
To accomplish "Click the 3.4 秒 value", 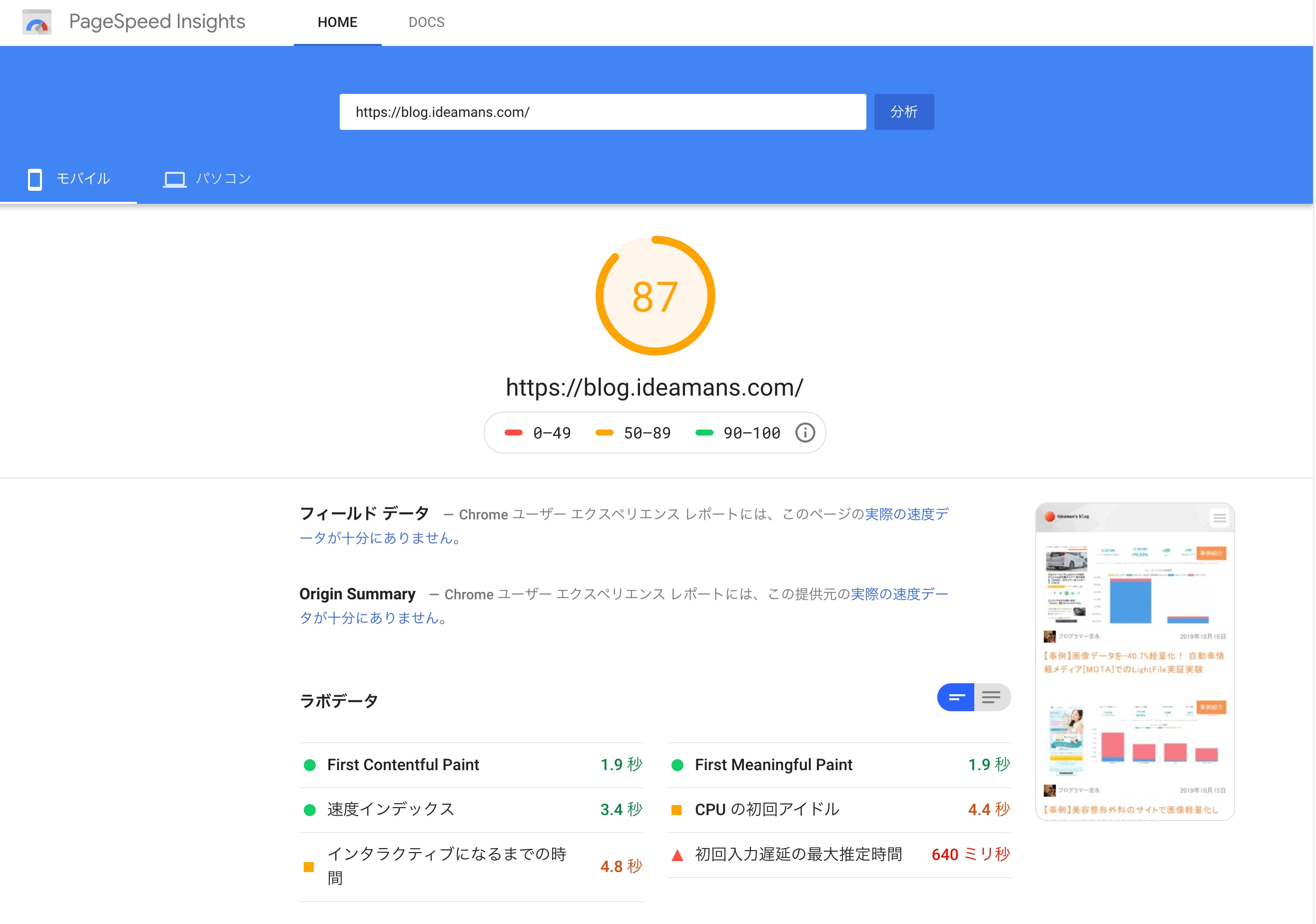I will (622, 810).
